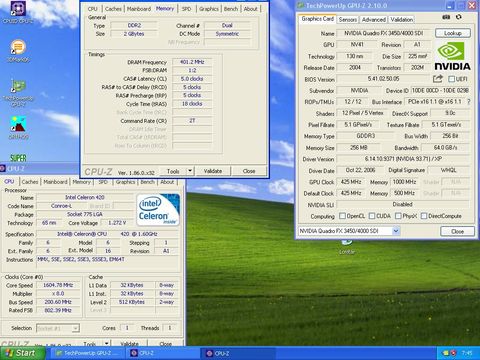This screenshot has height=360, width=480.
Task: Click the refresh icon in GPU-Z
Action: [x=459, y=17]
